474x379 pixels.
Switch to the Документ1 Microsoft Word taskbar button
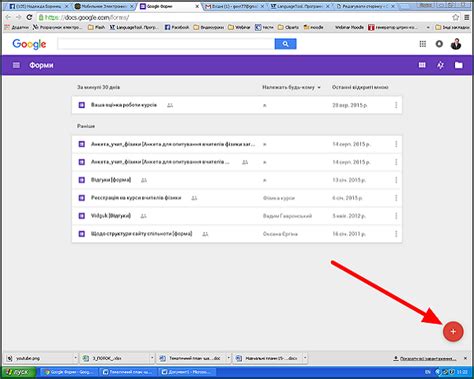click(187, 372)
